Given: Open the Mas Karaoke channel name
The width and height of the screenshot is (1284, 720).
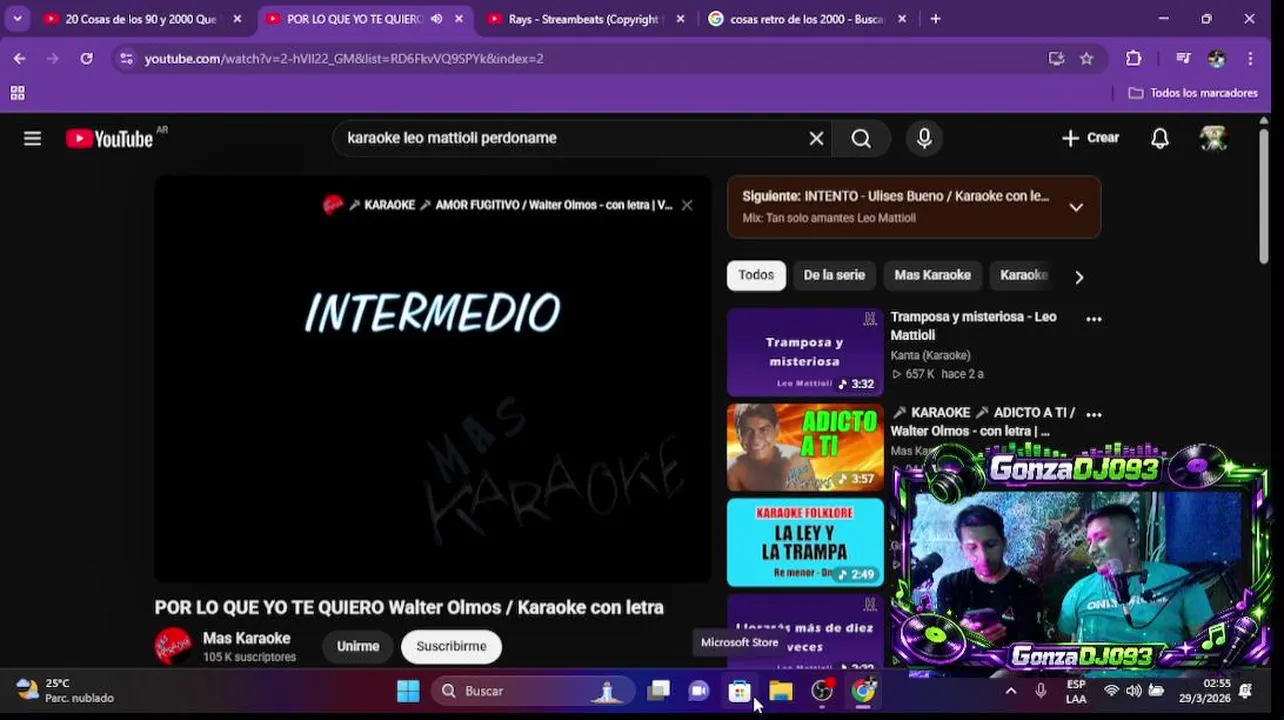Looking at the screenshot, I should click(246, 638).
